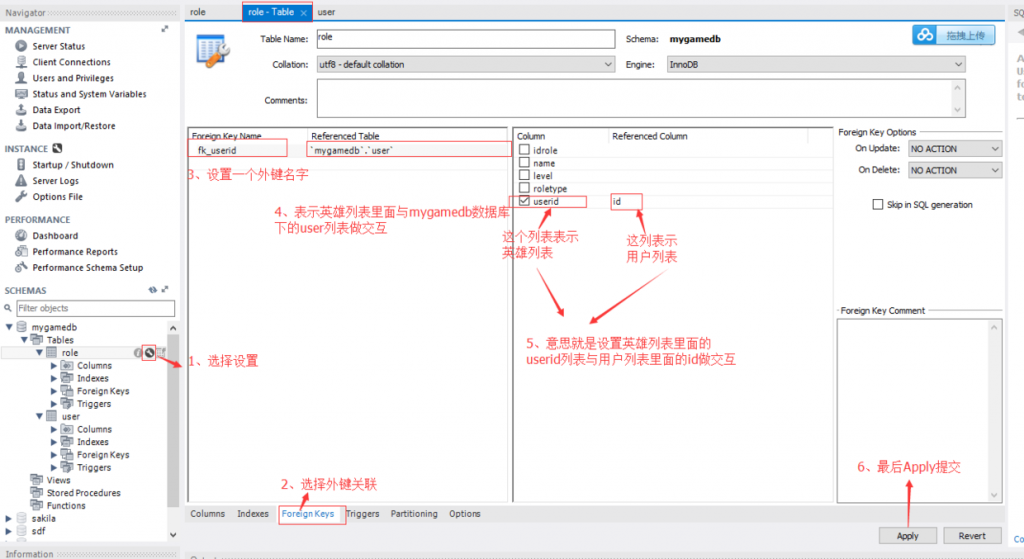Switch to the user tab
The image size is (1024, 559).
click(x=327, y=12)
